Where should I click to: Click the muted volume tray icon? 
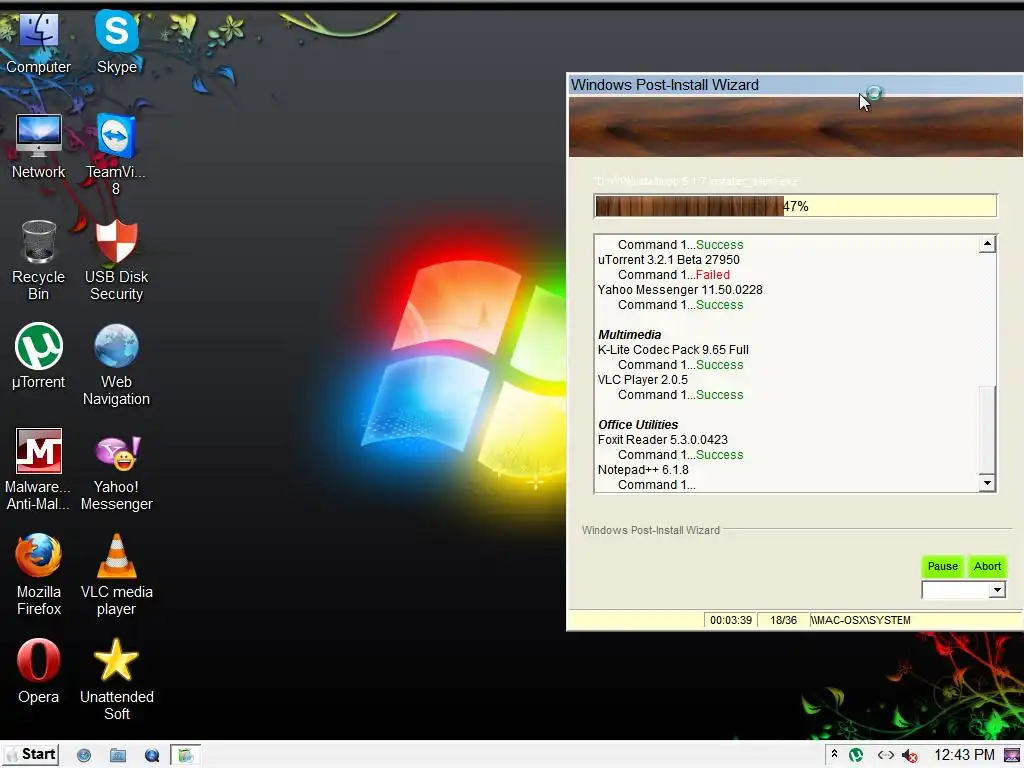pos(909,756)
